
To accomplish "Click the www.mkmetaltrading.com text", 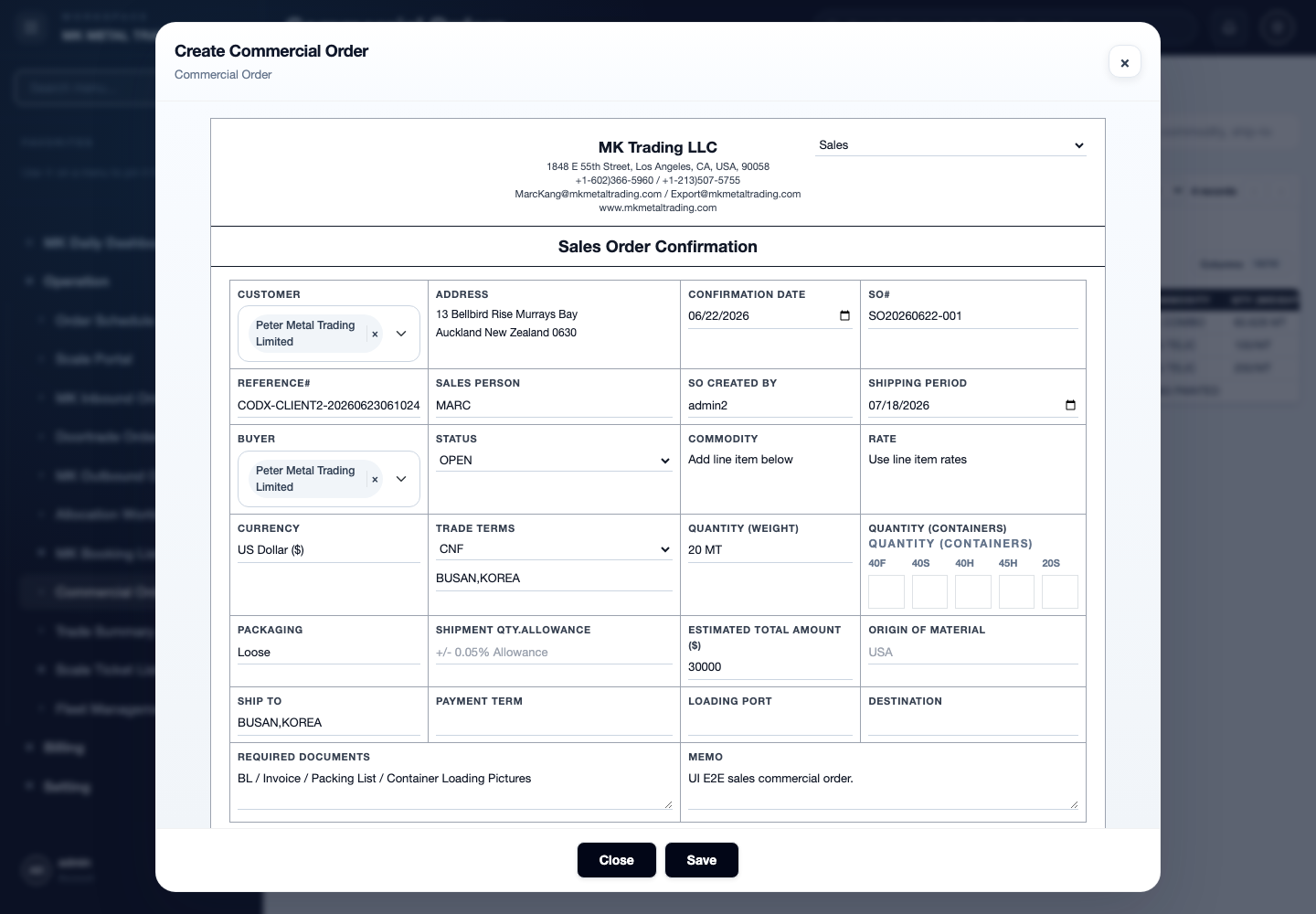I will click(658, 207).
